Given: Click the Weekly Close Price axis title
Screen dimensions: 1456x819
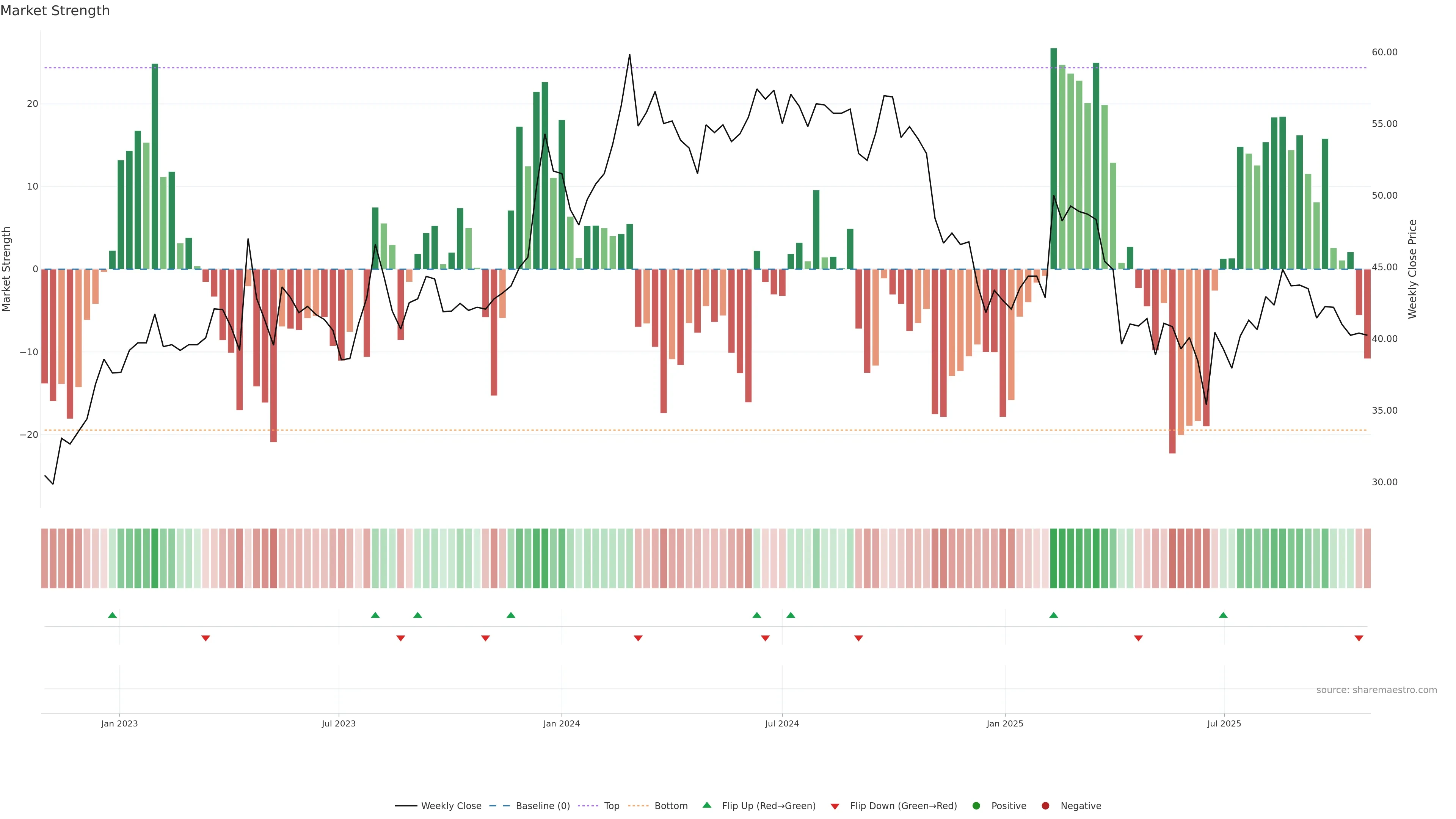Looking at the screenshot, I should click(1412, 269).
